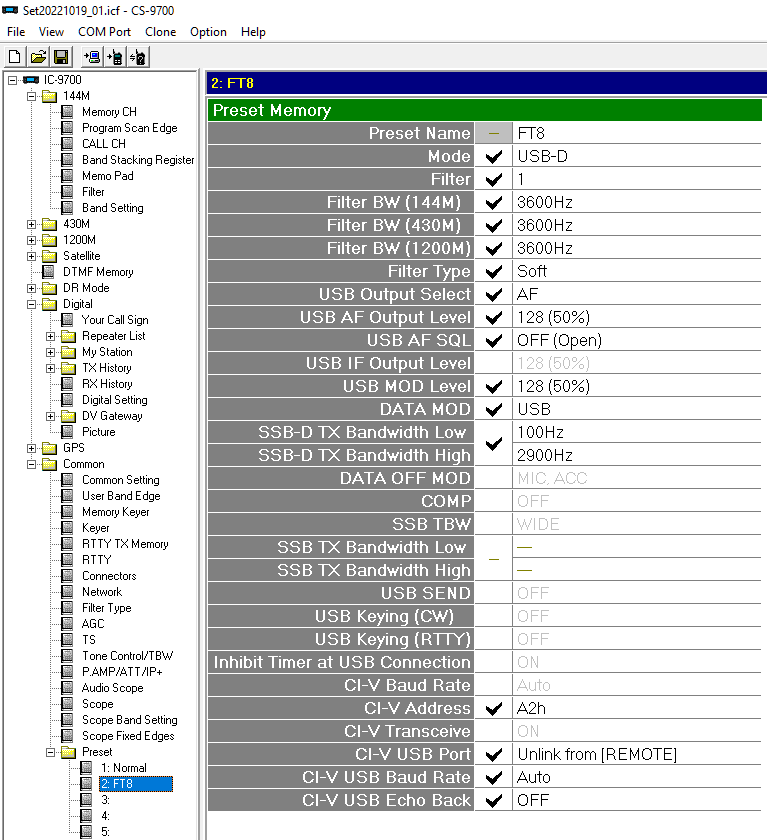Select preset 3: in the tree
Screen dimensions: 767x840
(x=106, y=800)
